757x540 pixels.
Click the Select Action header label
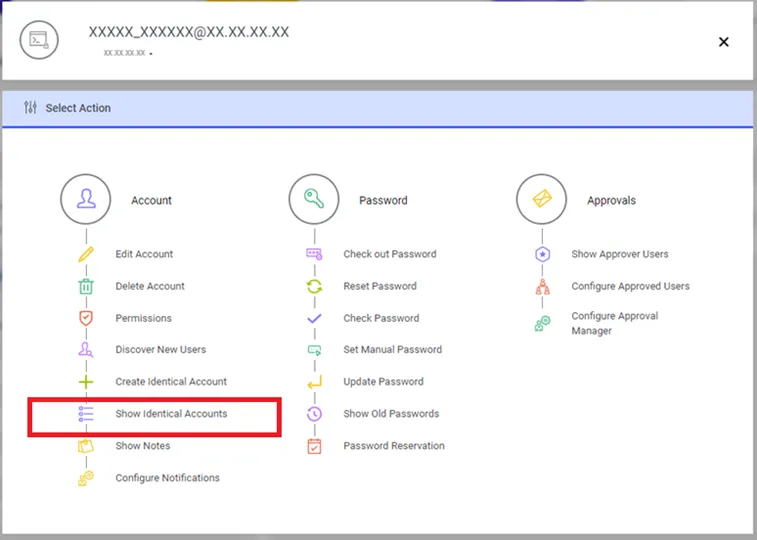(78, 108)
